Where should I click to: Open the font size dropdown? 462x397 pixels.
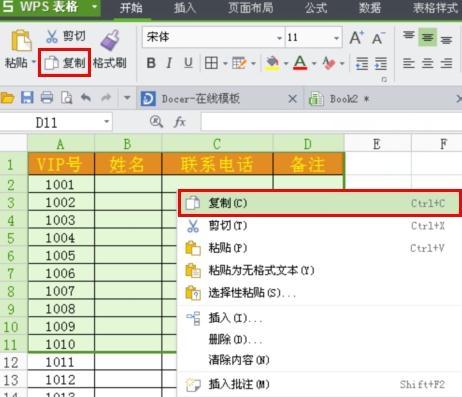[336, 38]
